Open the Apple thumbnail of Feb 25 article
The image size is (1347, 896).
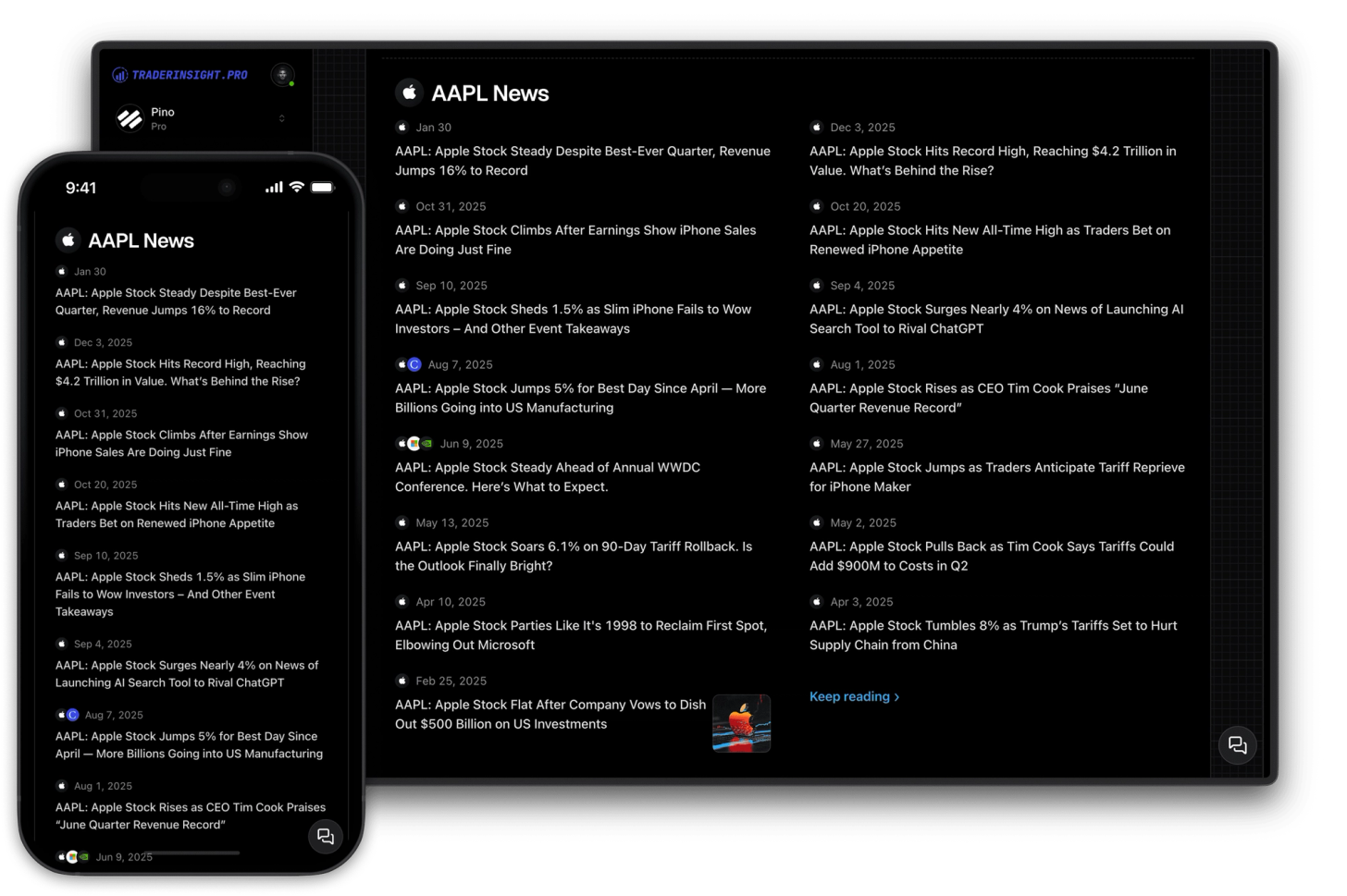[742, 723]
